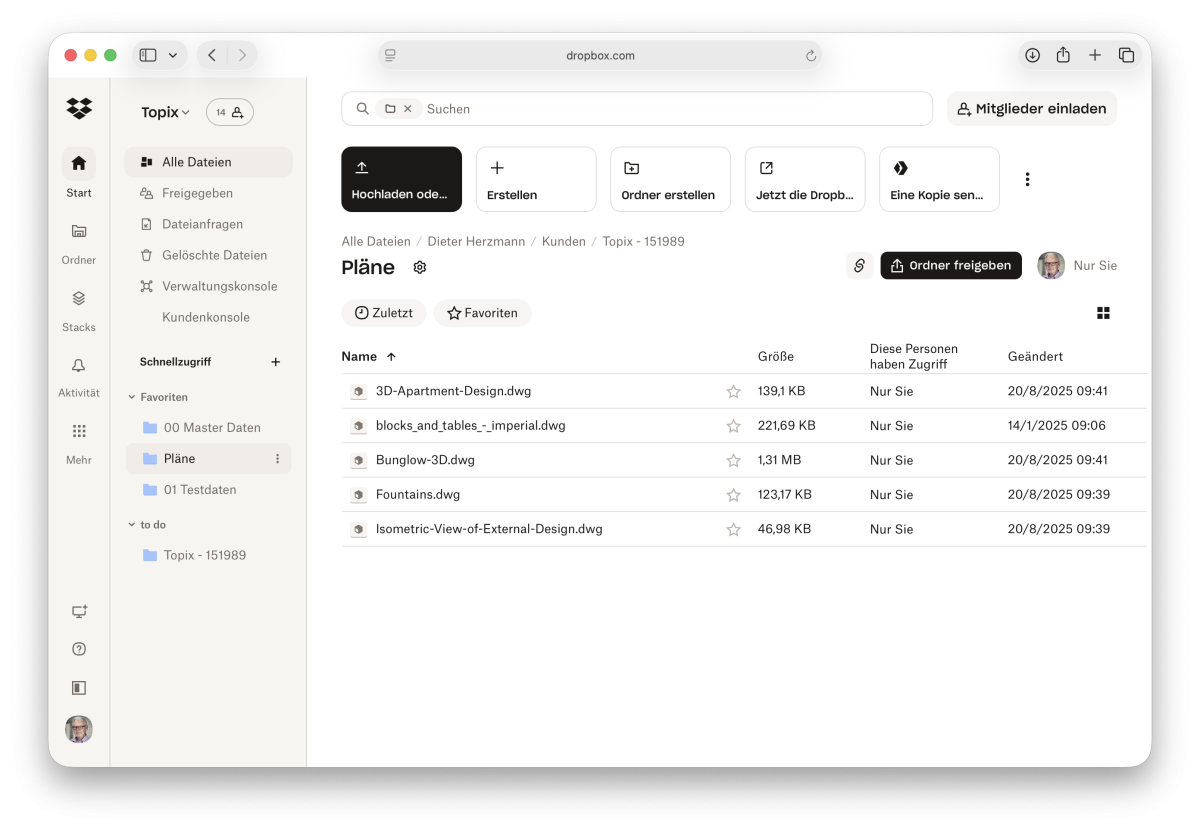Toggle favorite star for Bunglow-3D.dwg
Screen dimensions: 1200x831
coord(733,461)
